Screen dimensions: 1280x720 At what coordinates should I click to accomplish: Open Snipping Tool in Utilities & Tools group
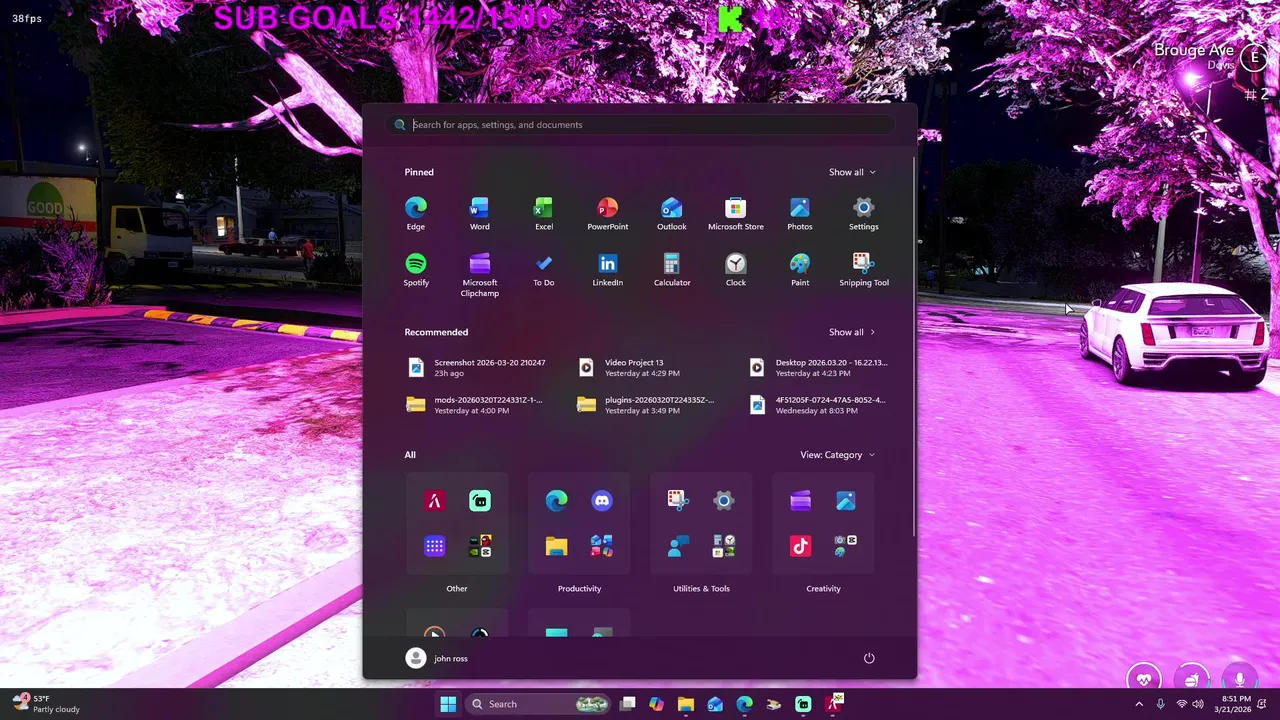tap(678, 501)
